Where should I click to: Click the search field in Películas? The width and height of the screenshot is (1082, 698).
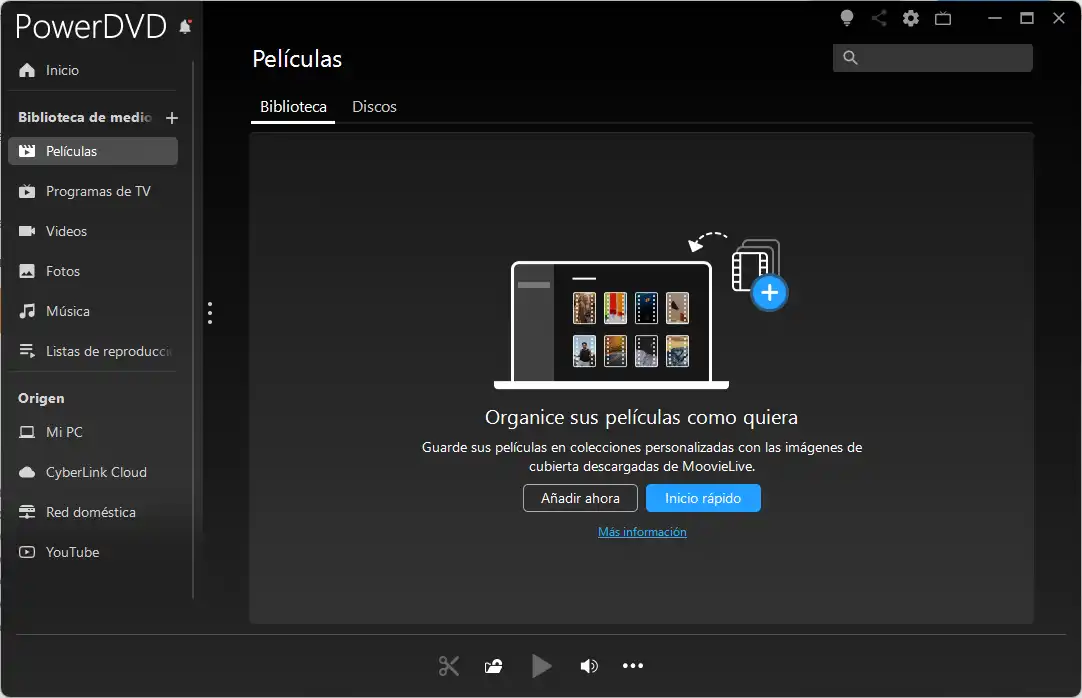pyautogui.click(x=933, y=58)
